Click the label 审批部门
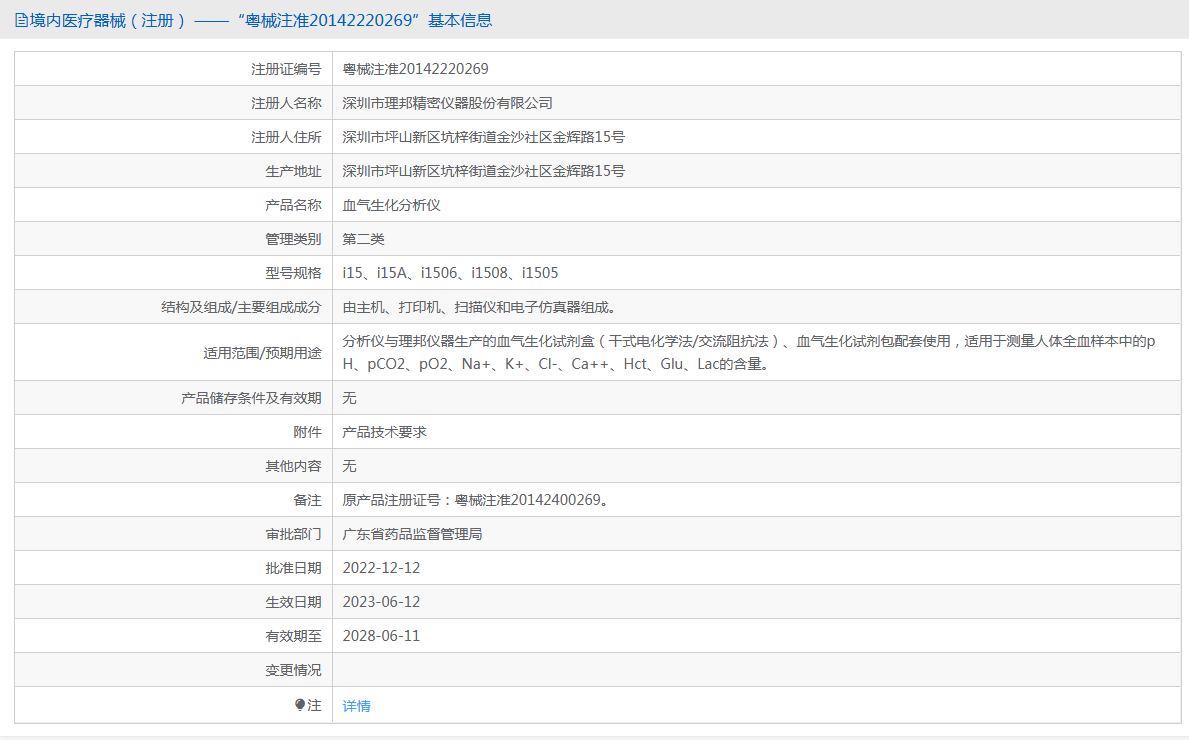The width and height of the screenshot is (1189, 740). click(x=293, y=535)
